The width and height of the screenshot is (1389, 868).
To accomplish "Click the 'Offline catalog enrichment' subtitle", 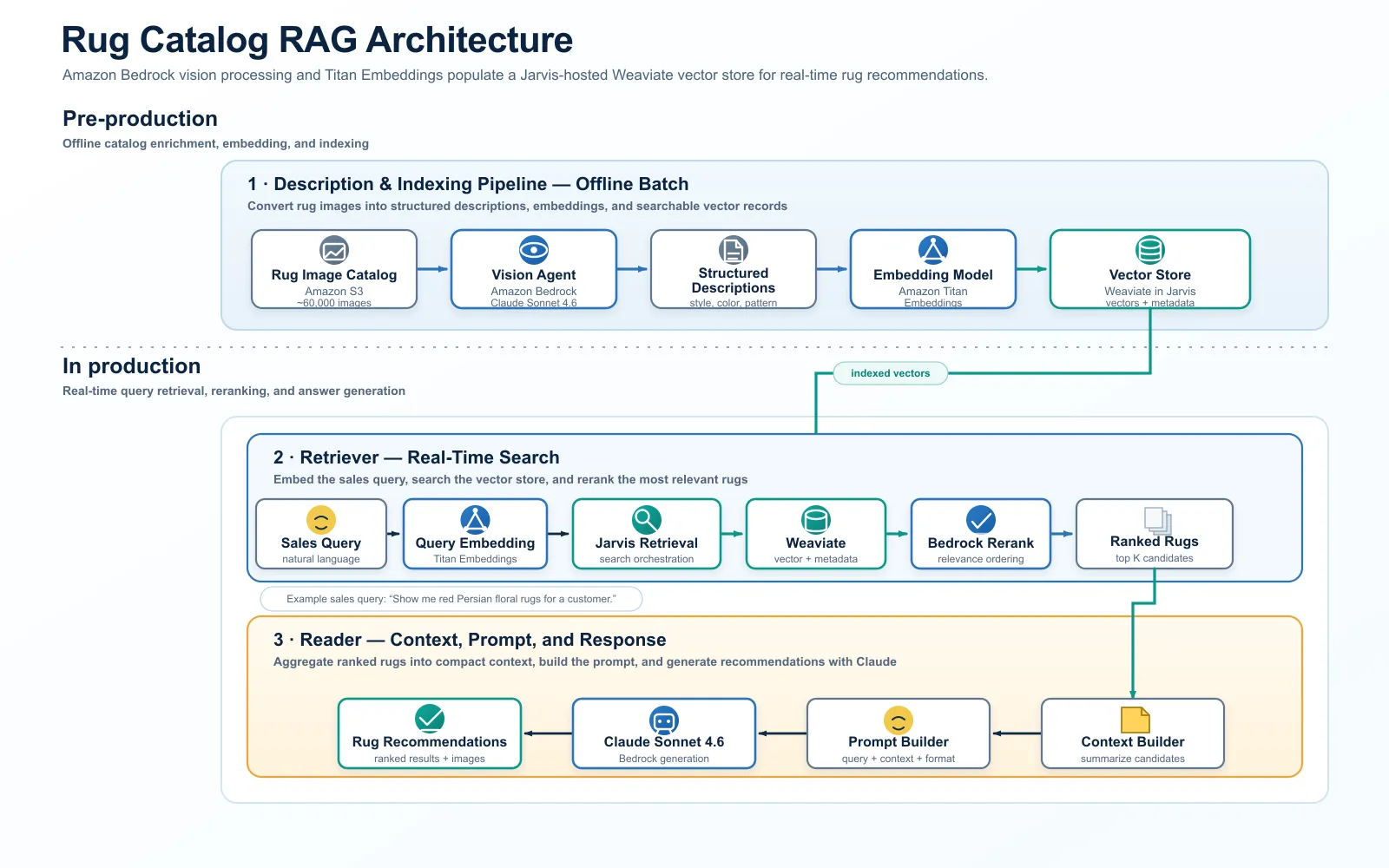I will pos(215,144).
